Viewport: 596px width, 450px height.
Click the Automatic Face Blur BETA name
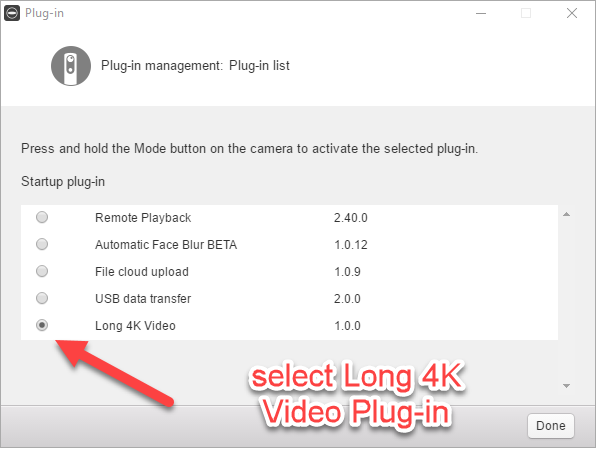tap(166, 245)
